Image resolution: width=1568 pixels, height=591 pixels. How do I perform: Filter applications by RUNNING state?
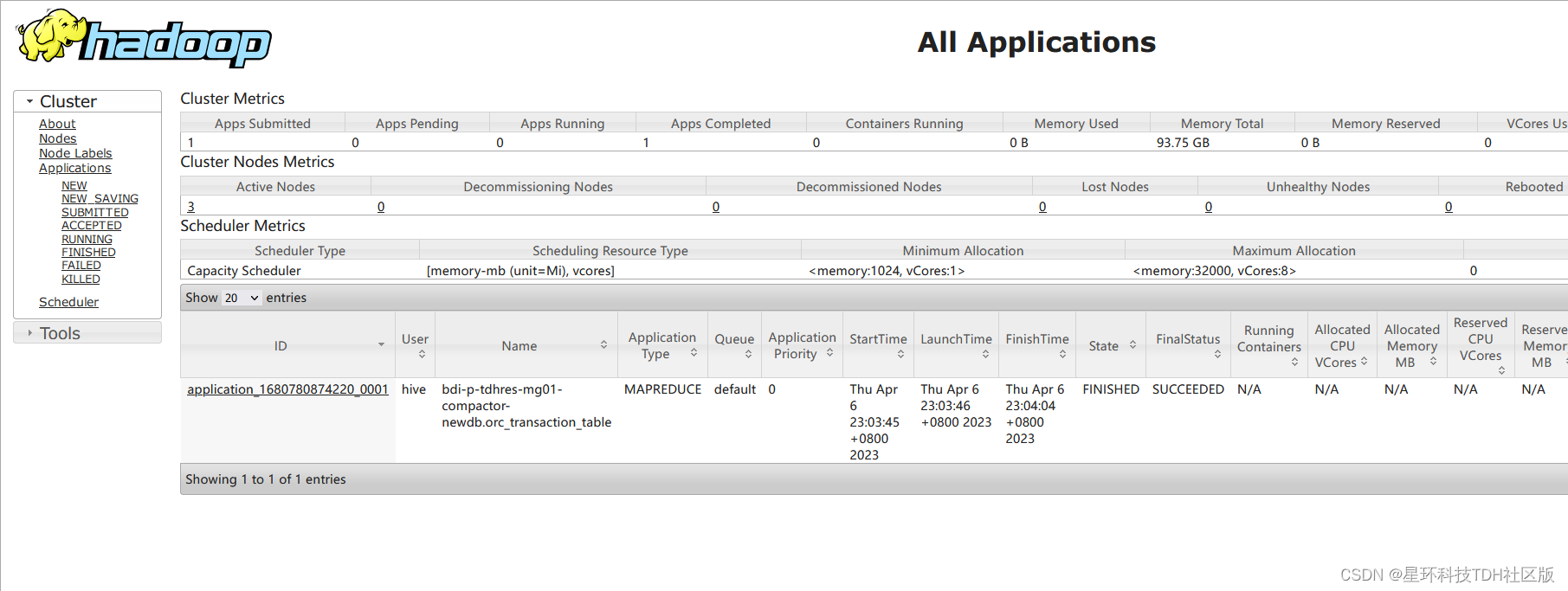(x=87, y=239)
